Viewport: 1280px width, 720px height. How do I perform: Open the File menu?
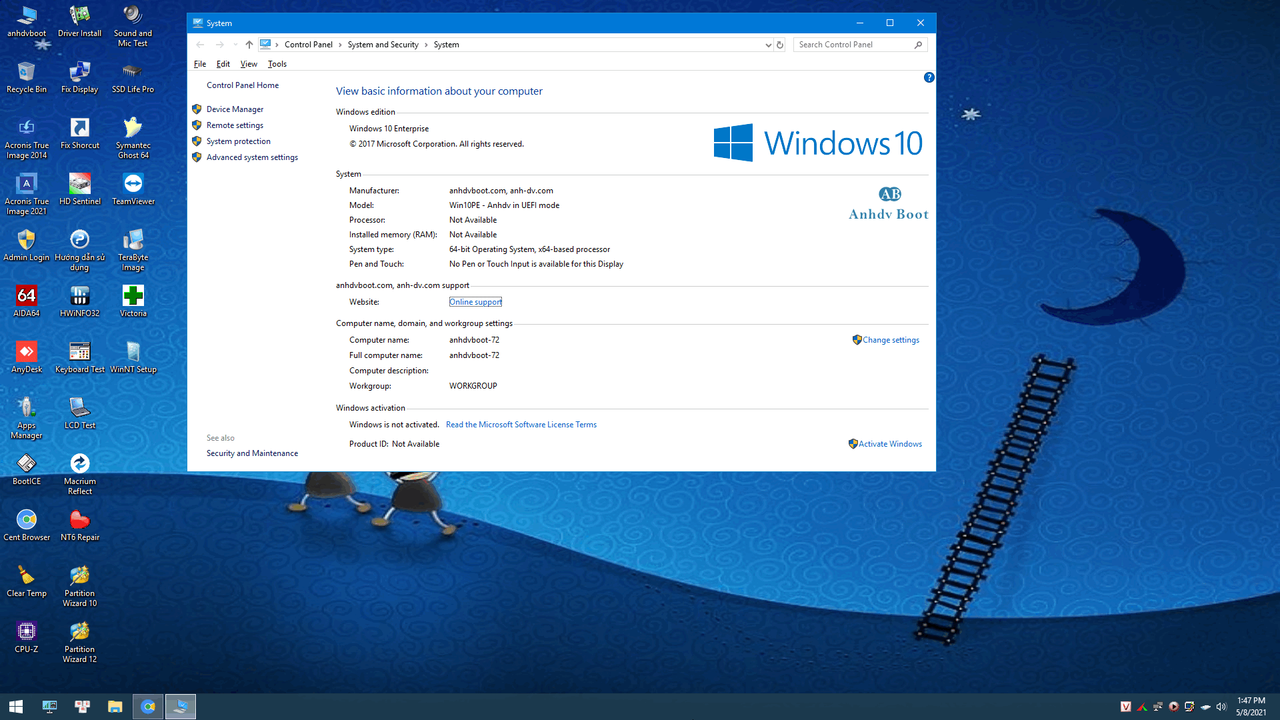click(200, 64)
